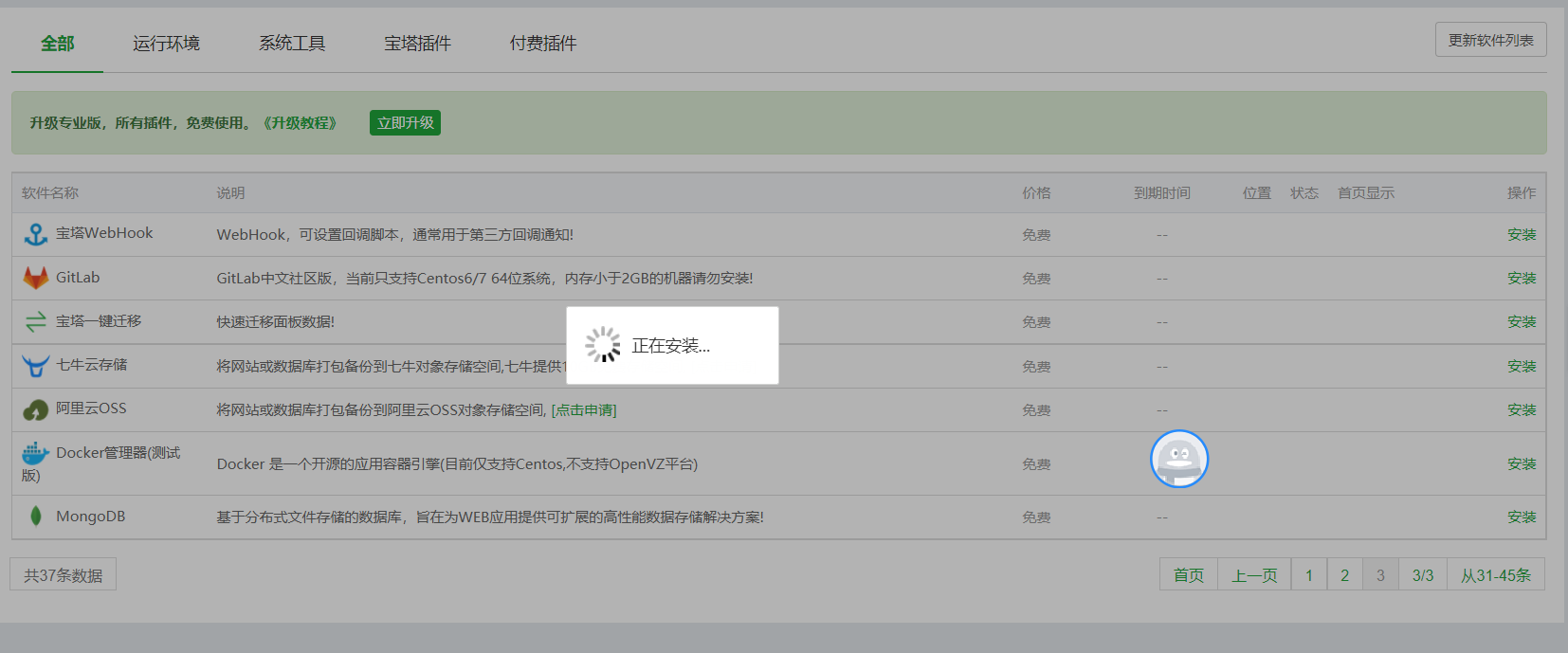
Task: Click the 说明 column header
Action: 230,193
